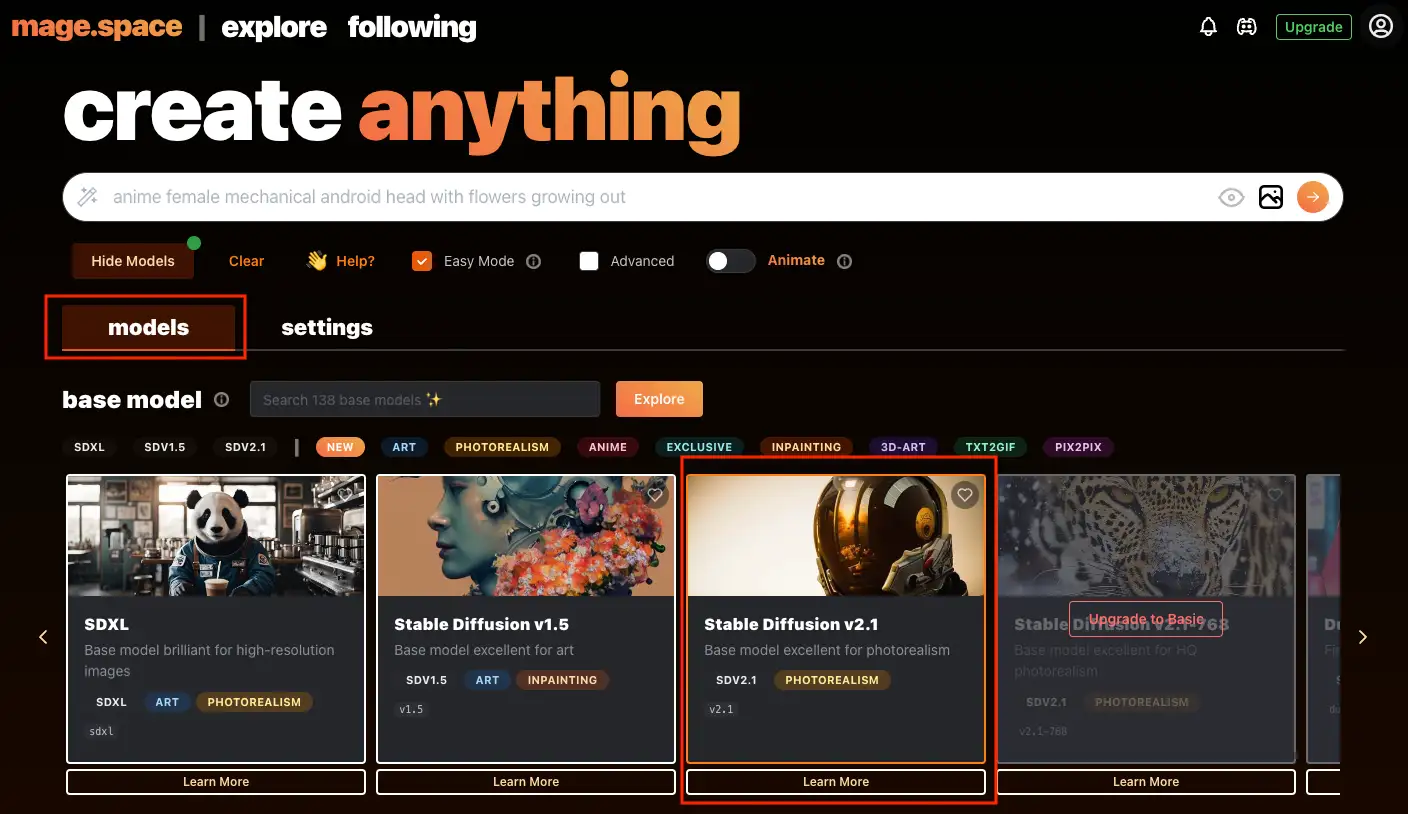Image resolution: width=1408 pixels, height=814 pixels.
Task: Turn on the Animate toggle switch
Action: tap(731, 261)
